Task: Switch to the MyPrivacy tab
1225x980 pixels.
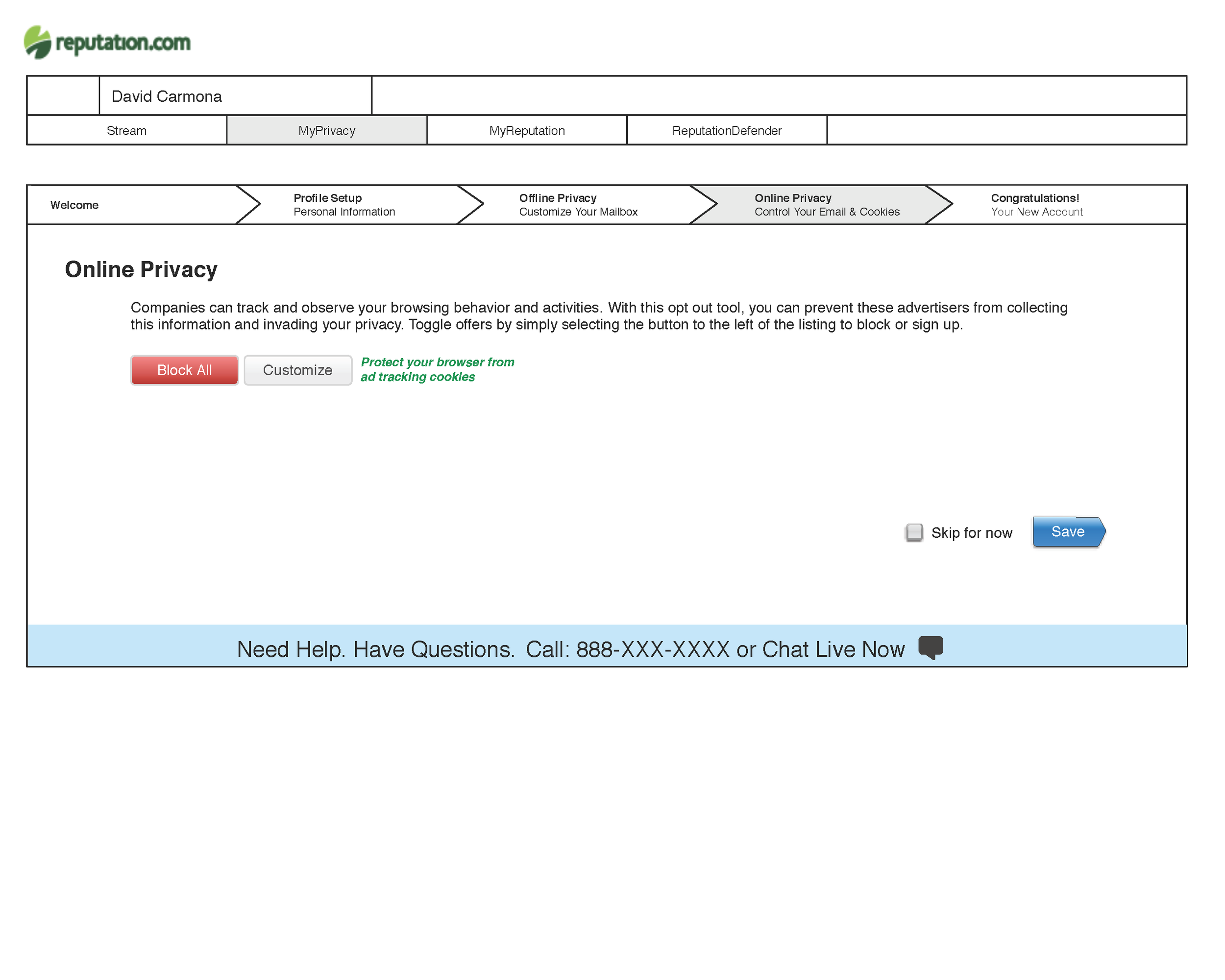Action: click(327, 131)
